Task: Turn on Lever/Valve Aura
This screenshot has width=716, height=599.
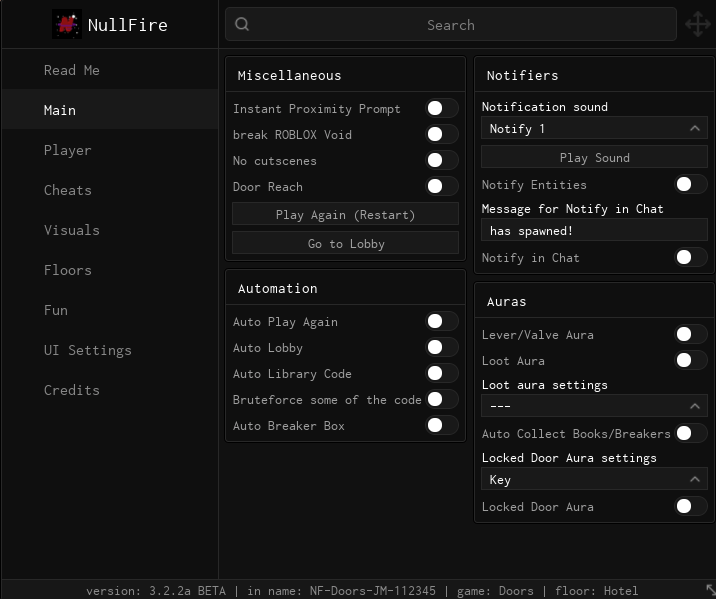Action: [690, 334]
